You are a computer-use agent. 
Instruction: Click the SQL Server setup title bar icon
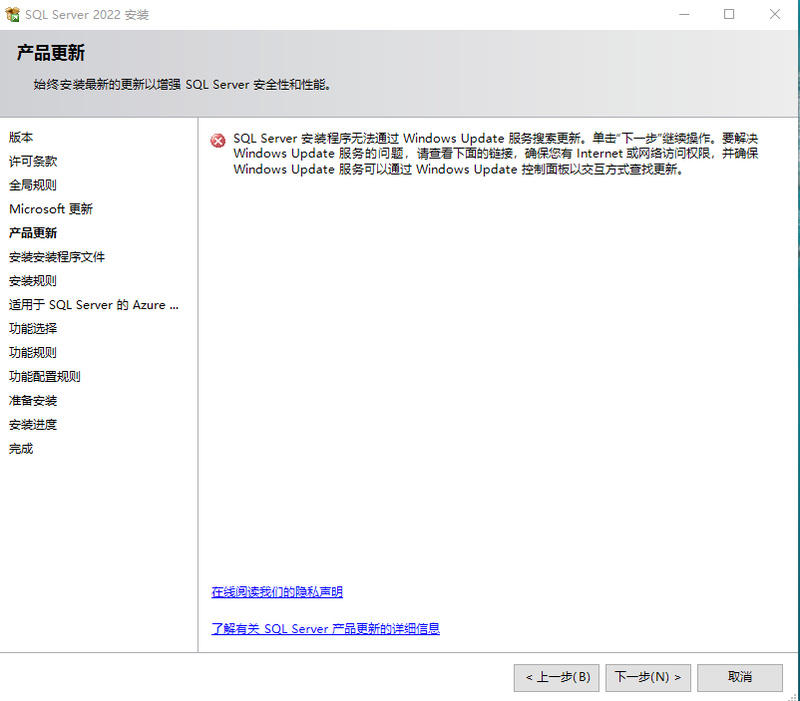(12, 14)
